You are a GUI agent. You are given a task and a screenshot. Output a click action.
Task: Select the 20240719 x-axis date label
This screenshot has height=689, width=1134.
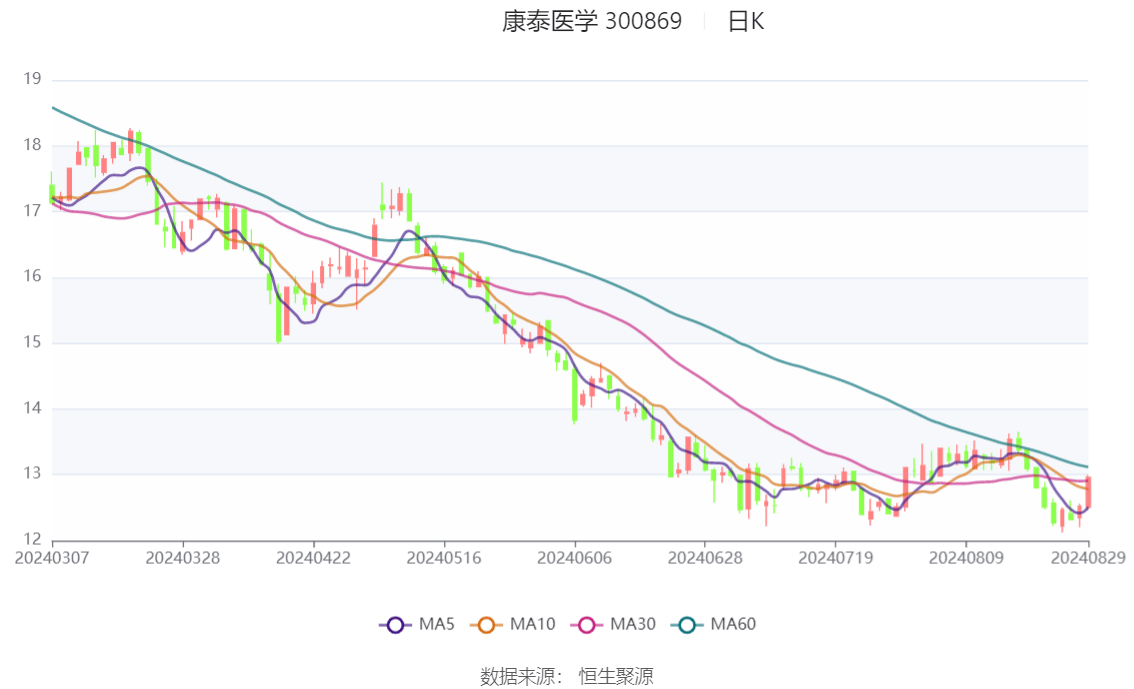coord(835,556)
